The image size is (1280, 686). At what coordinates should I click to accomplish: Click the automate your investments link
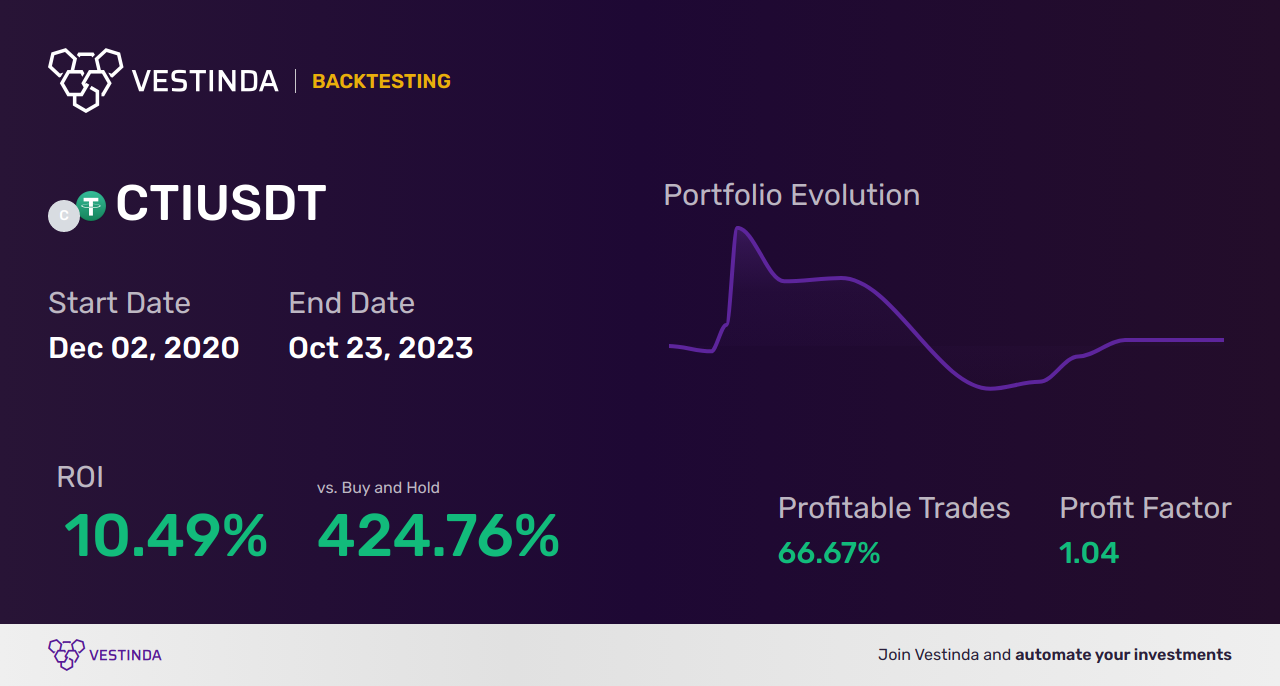[x=1124, y=655]
